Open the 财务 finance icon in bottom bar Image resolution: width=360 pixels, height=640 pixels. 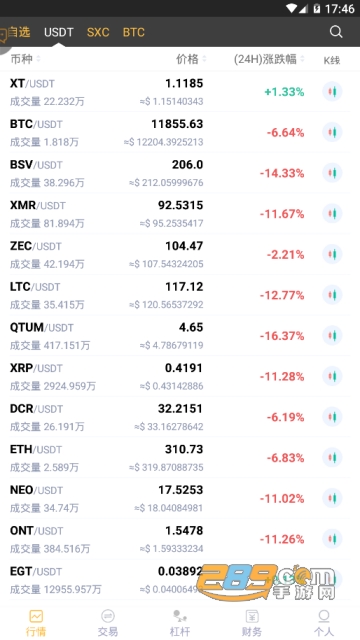click(251, 616)
